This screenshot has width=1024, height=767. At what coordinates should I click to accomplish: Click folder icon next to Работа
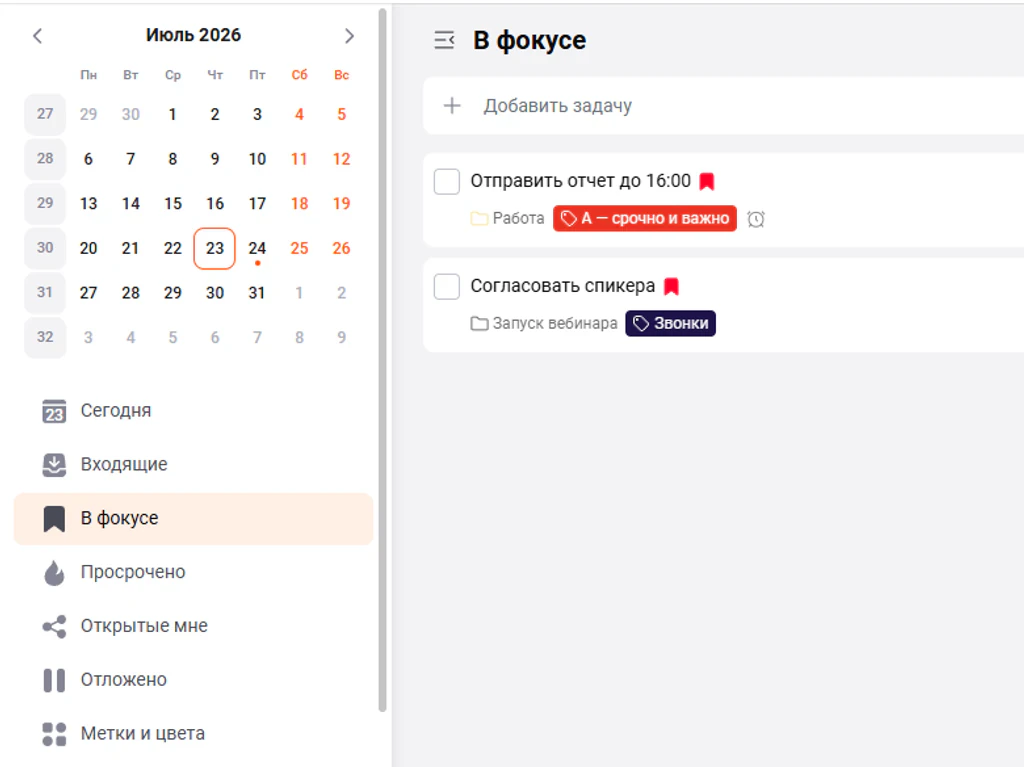[x=479, y=219]
